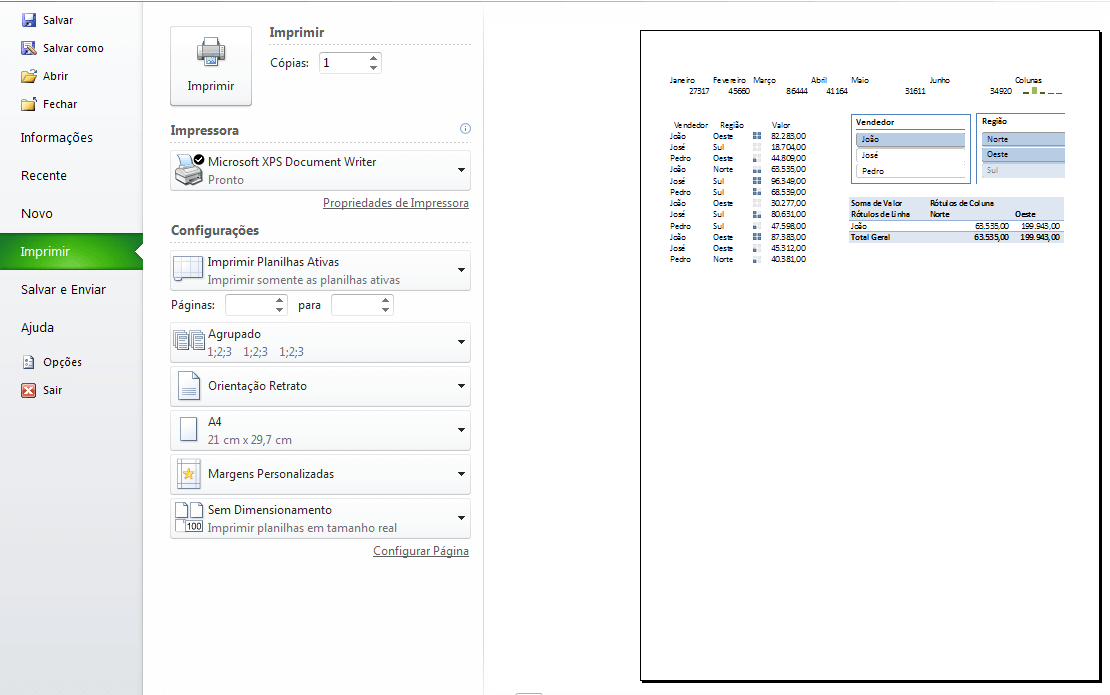Click the Cópias number input field
Image resolution: width=1110 pixels, height=695 pixels.
coord(343,63)
